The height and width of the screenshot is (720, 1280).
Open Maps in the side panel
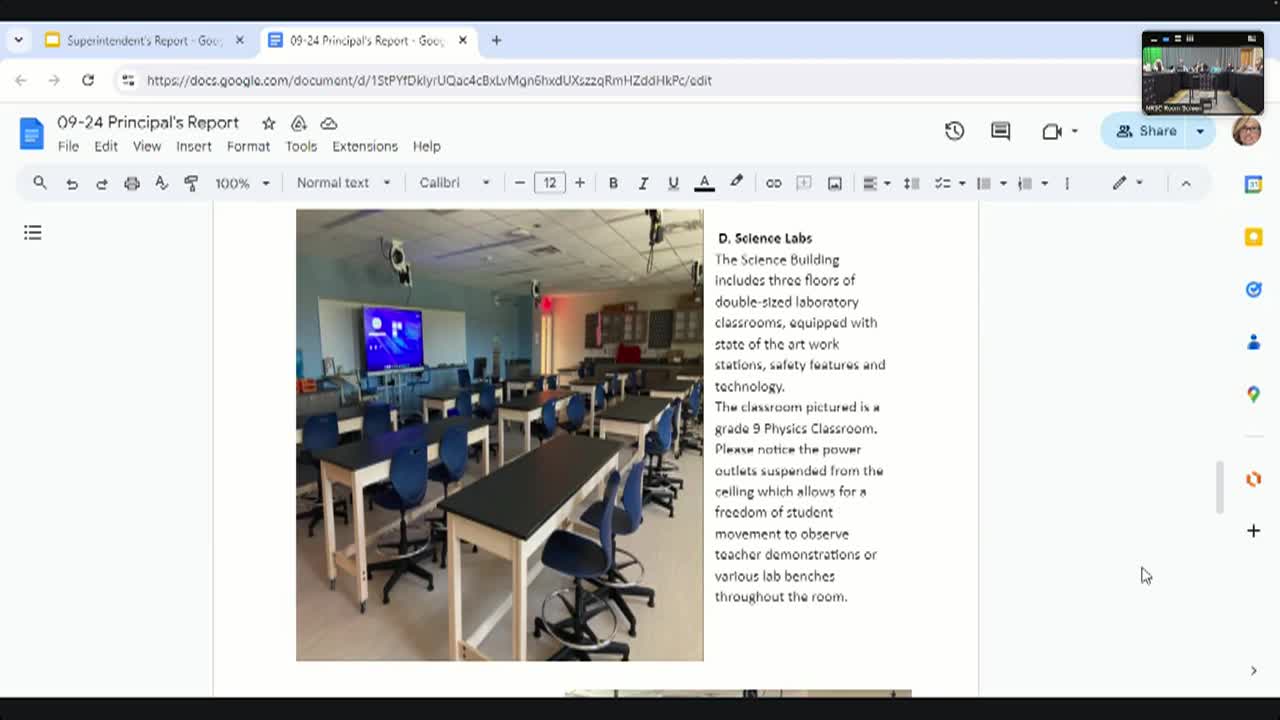point(1253,394)
